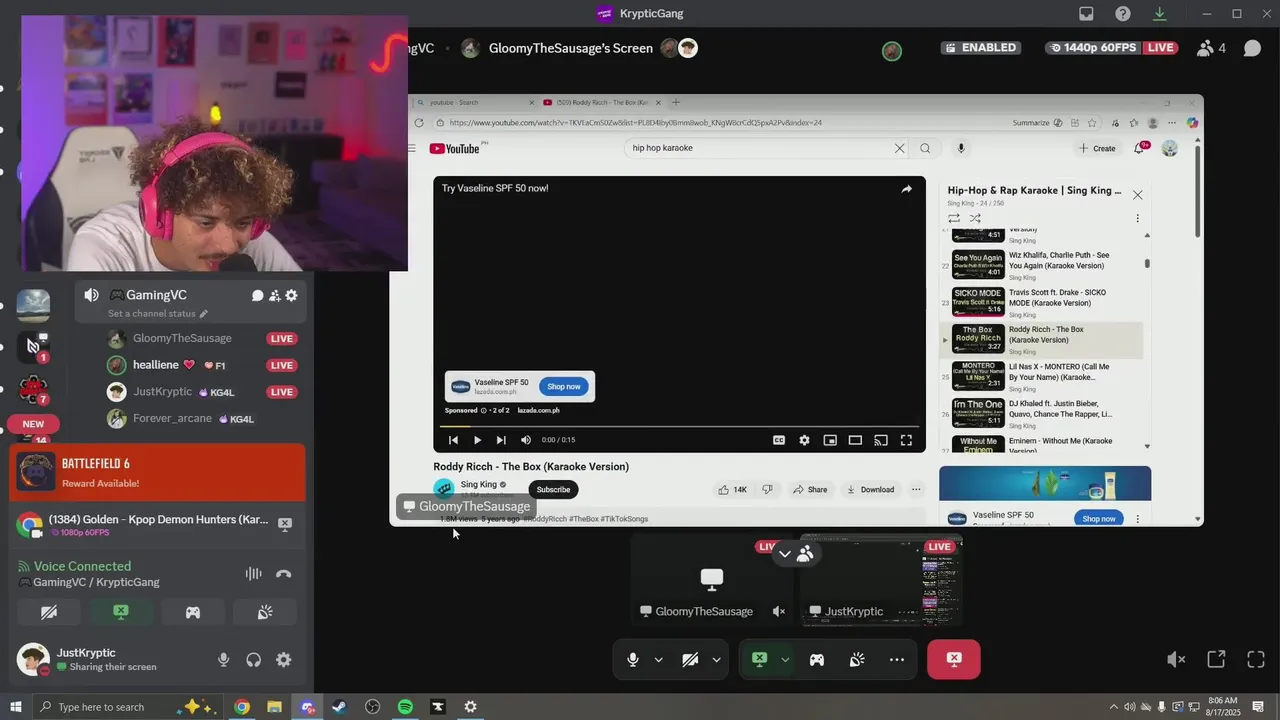Open Steam from the Windows taskbar
1280x720 pixels.
click(340, 707)
